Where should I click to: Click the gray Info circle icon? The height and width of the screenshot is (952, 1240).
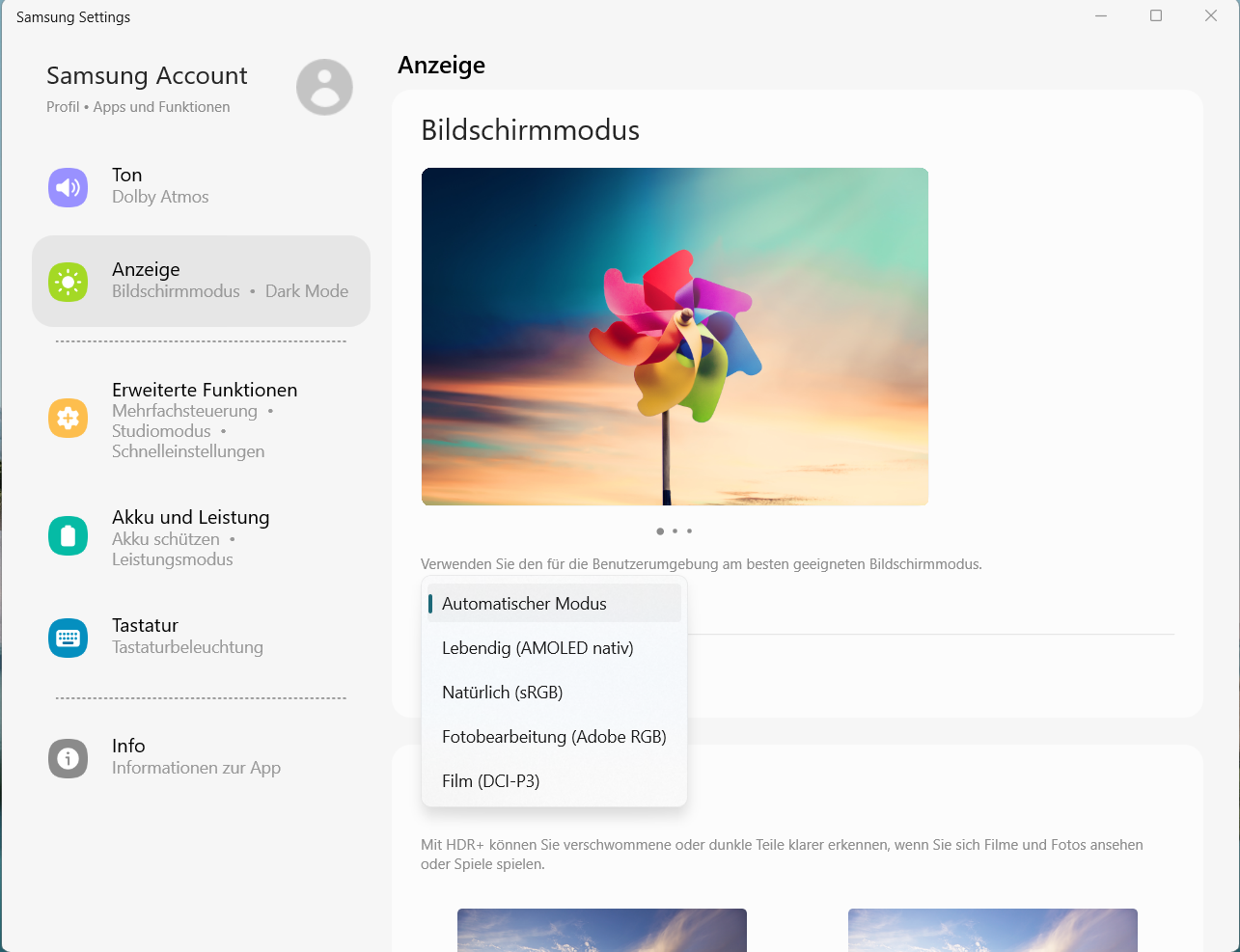68,757
